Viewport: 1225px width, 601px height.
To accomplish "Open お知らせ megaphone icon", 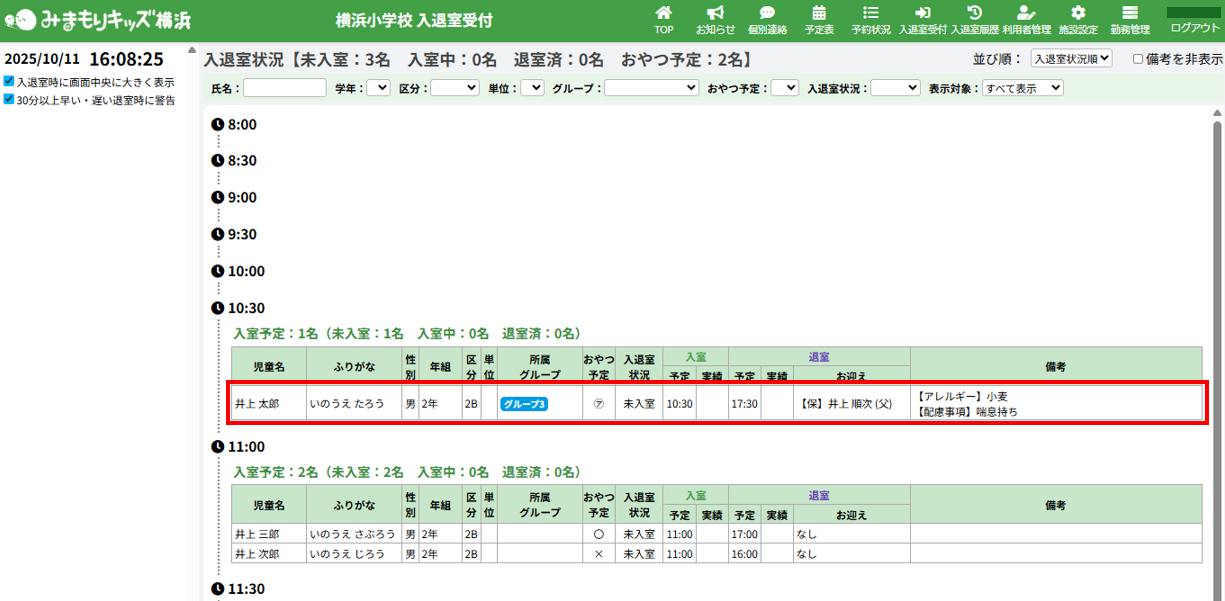I will pyautogui.click(x=715, y=13).
